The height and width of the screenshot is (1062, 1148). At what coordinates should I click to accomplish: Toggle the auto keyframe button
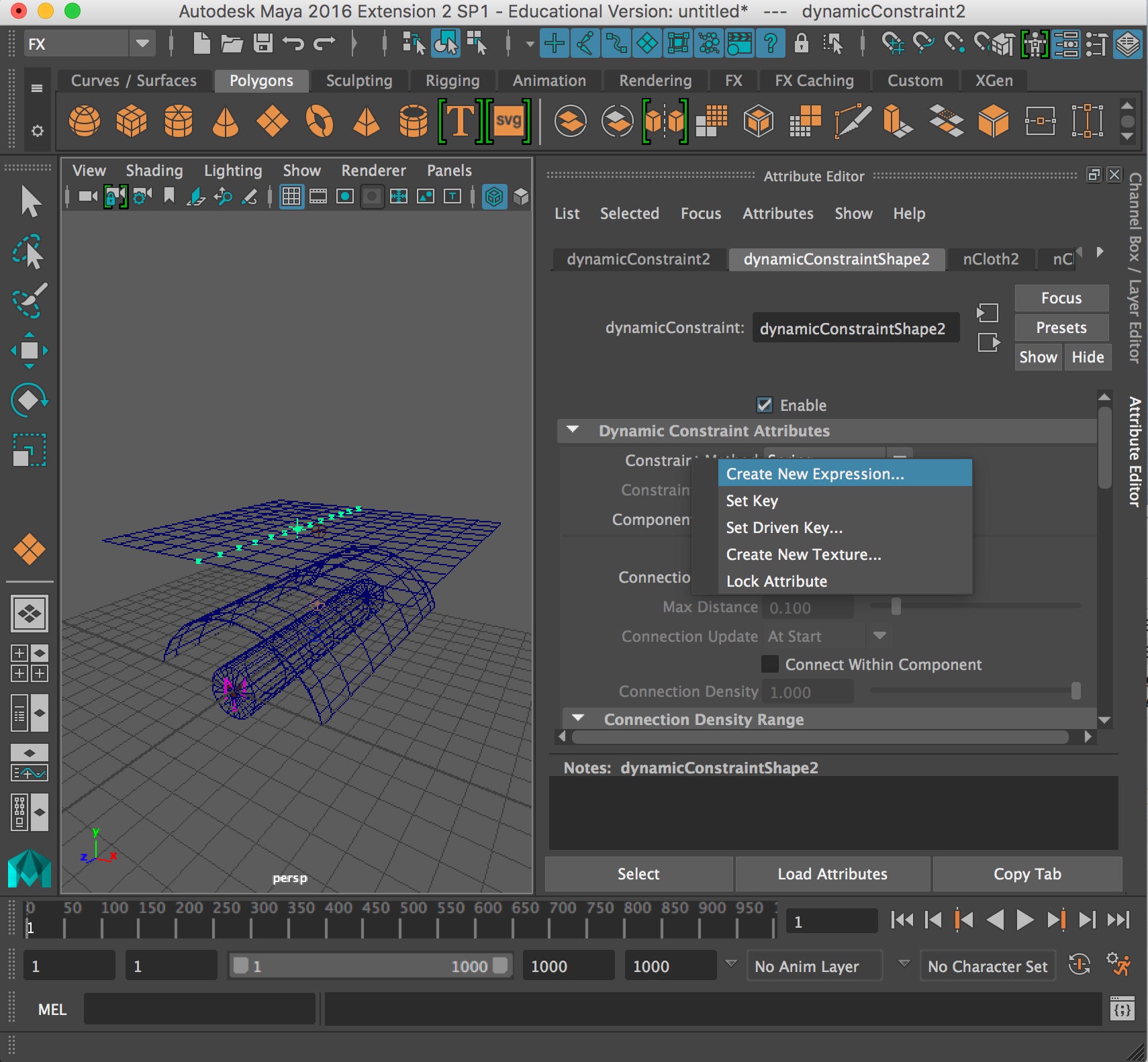pyautogui.click(x=1079, y=965)
